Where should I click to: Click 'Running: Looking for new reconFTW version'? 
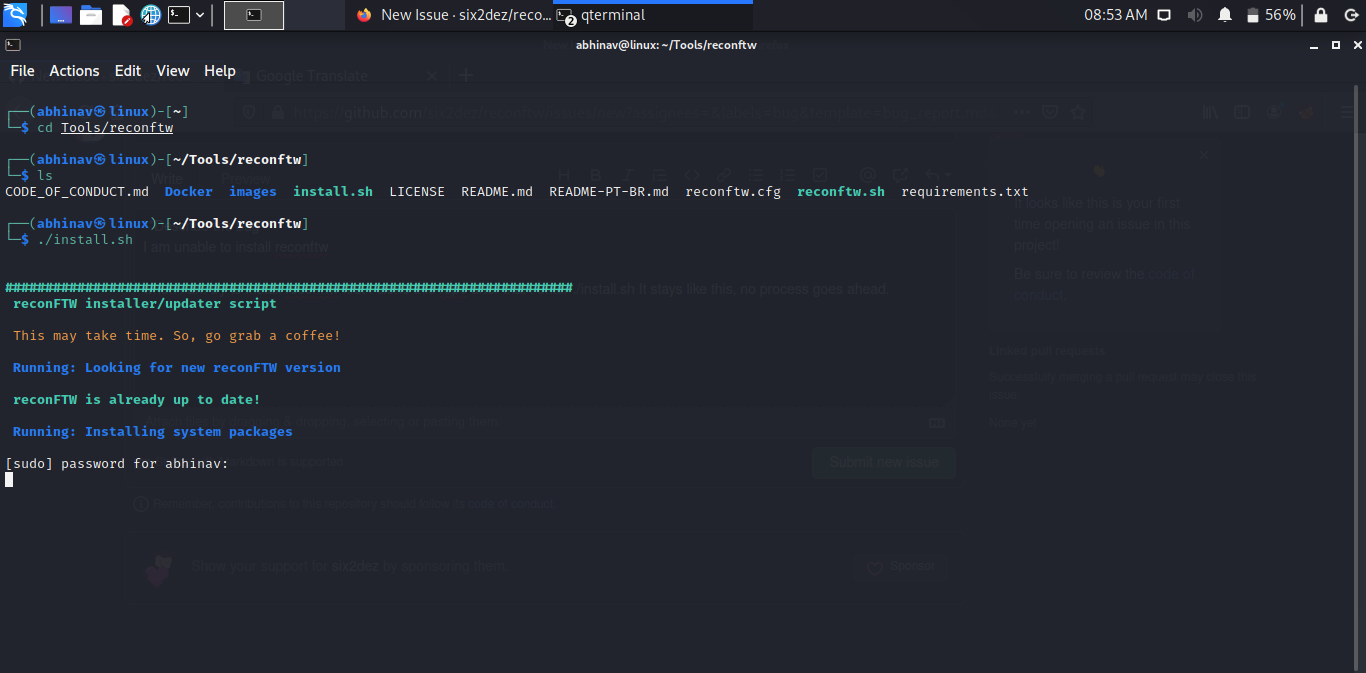[x=177, y=368]
